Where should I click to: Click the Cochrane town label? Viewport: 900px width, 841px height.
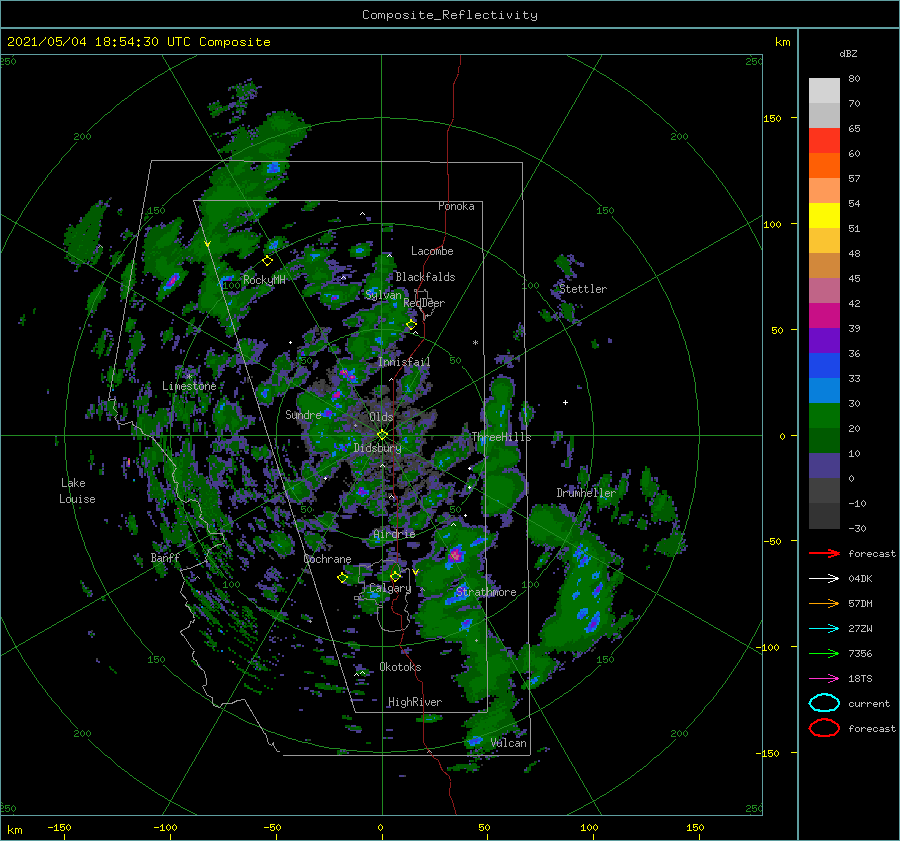tap(327, 560)
